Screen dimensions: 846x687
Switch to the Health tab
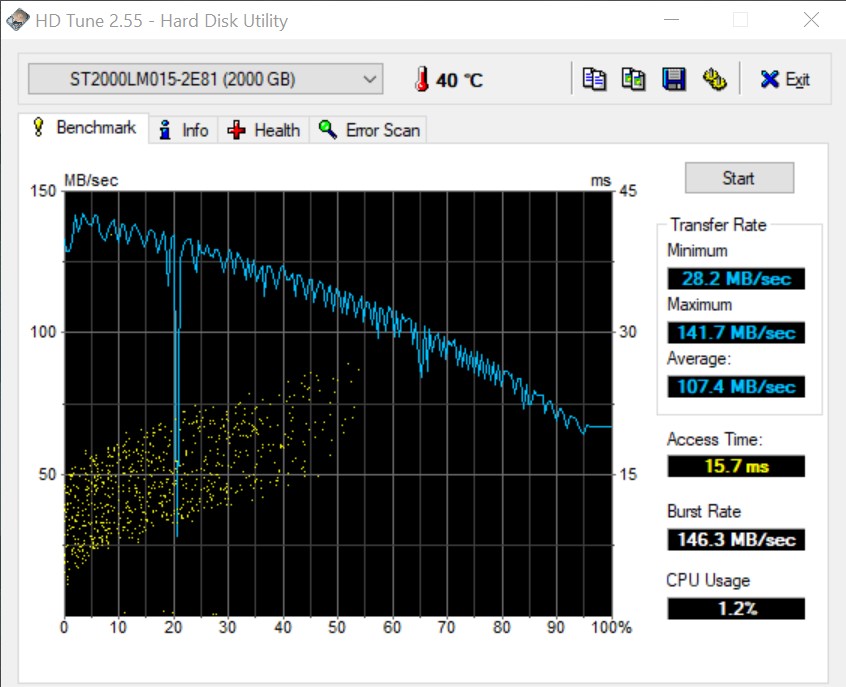pos(264,130)
